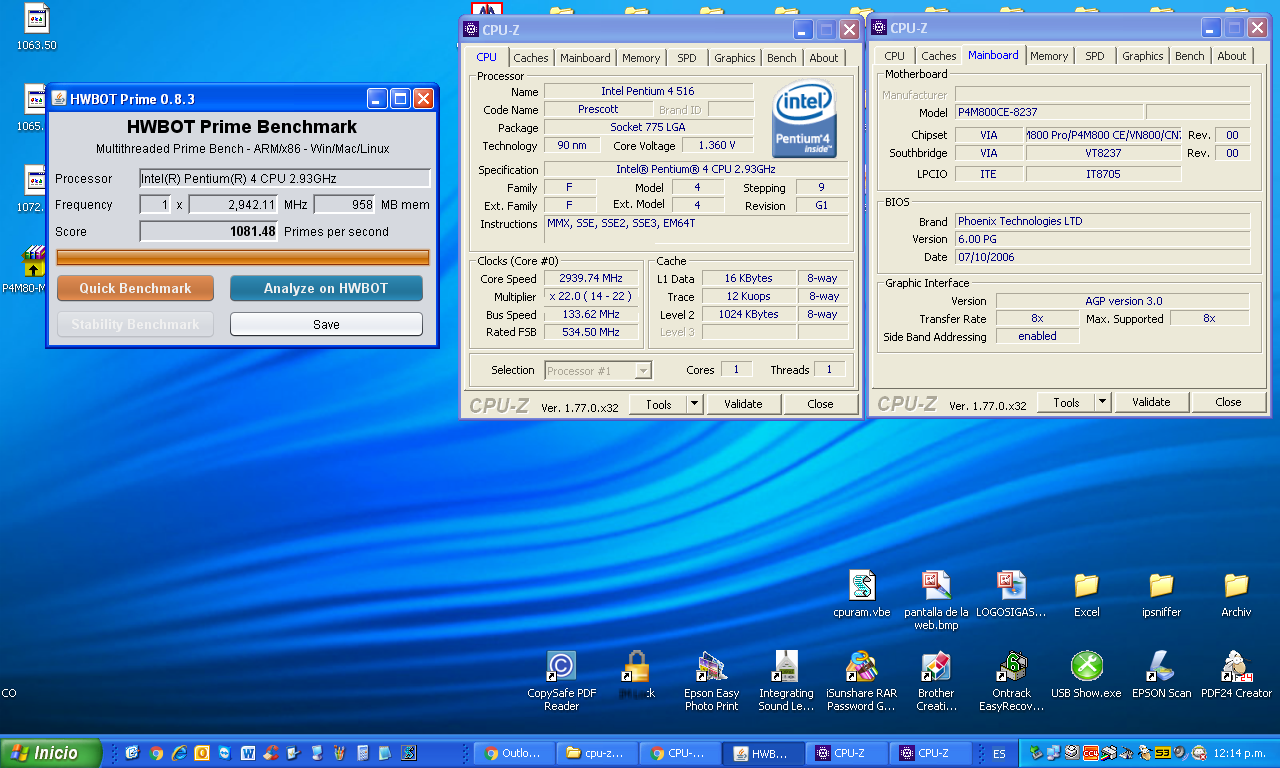Click the ES language indicator in taskbar

click(x=999, y=753)
